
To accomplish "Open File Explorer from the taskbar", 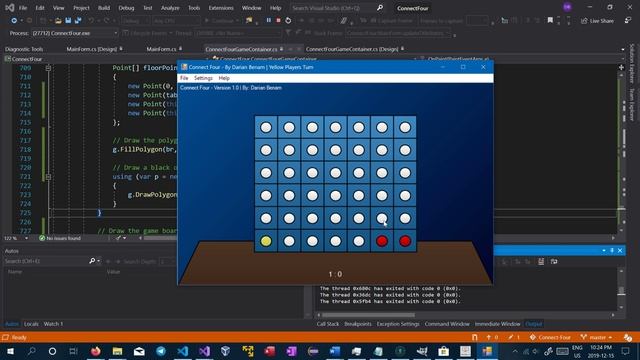I will [118, 351].
